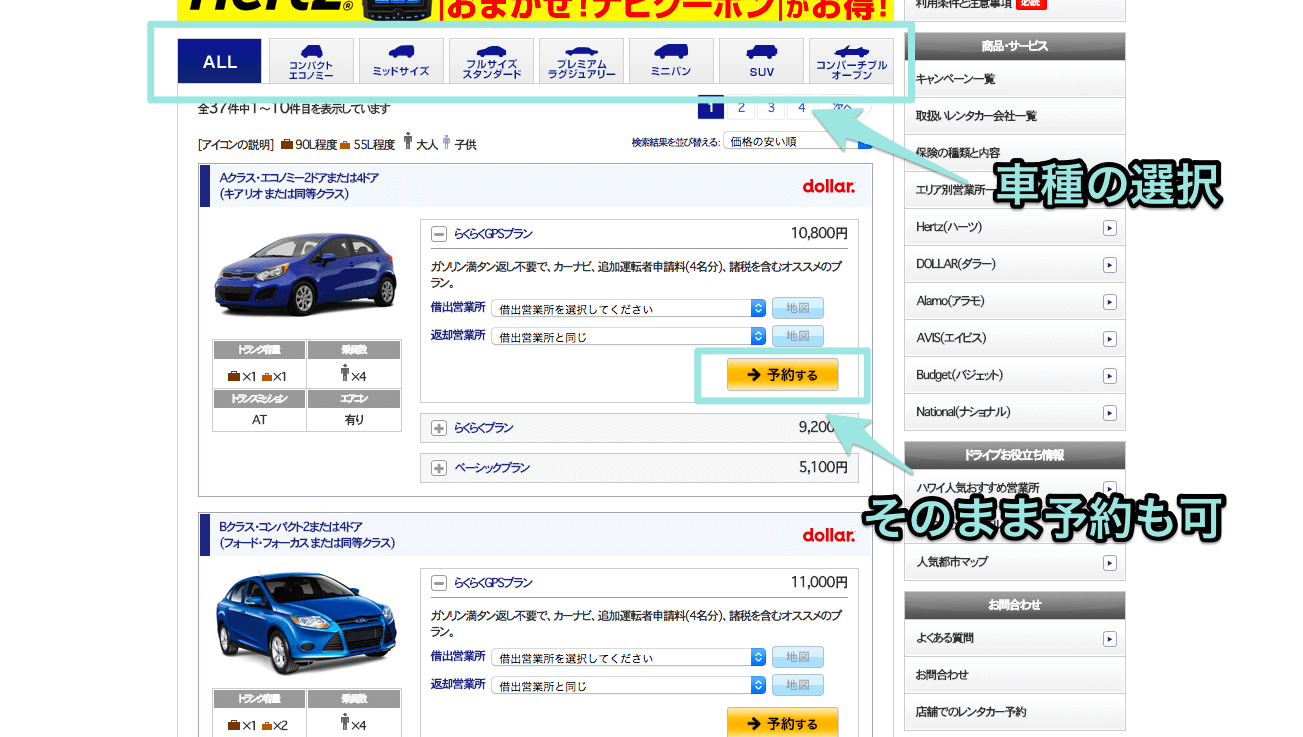Click arrow icon beside 人気都市マップ

click(x=1109, y=563)
